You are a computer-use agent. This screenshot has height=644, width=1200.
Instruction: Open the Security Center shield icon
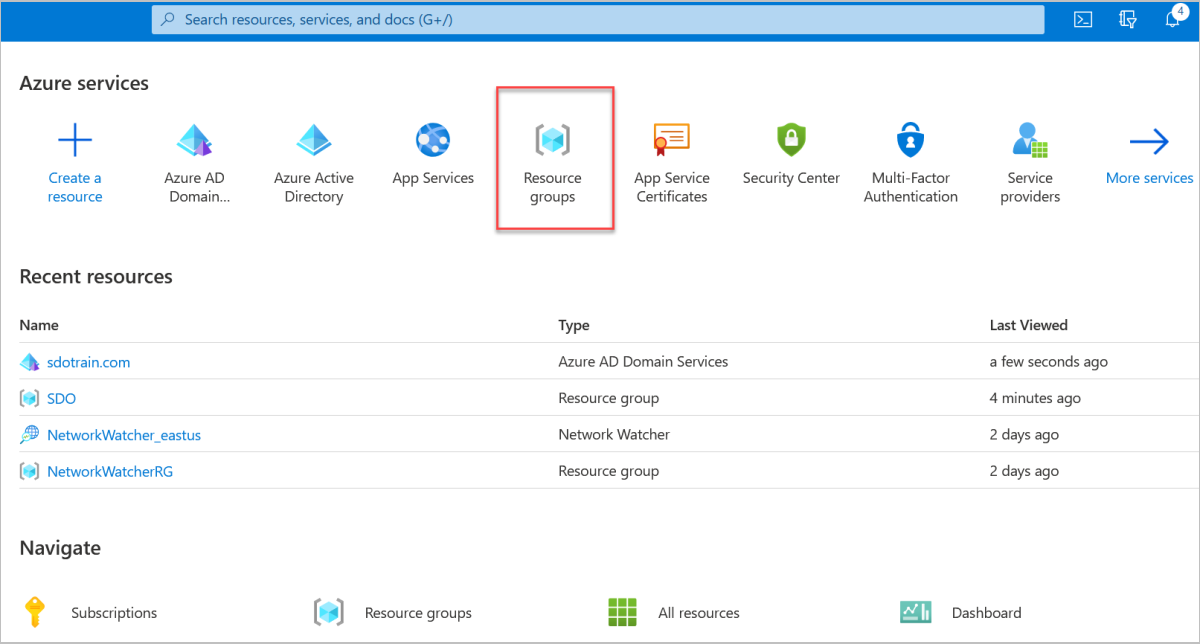point(791,141)
